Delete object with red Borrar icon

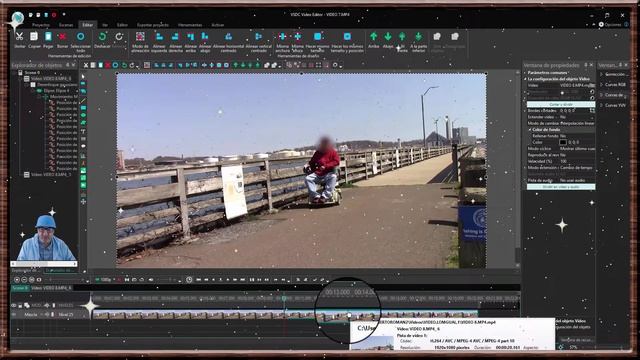[x=62, y=37]
